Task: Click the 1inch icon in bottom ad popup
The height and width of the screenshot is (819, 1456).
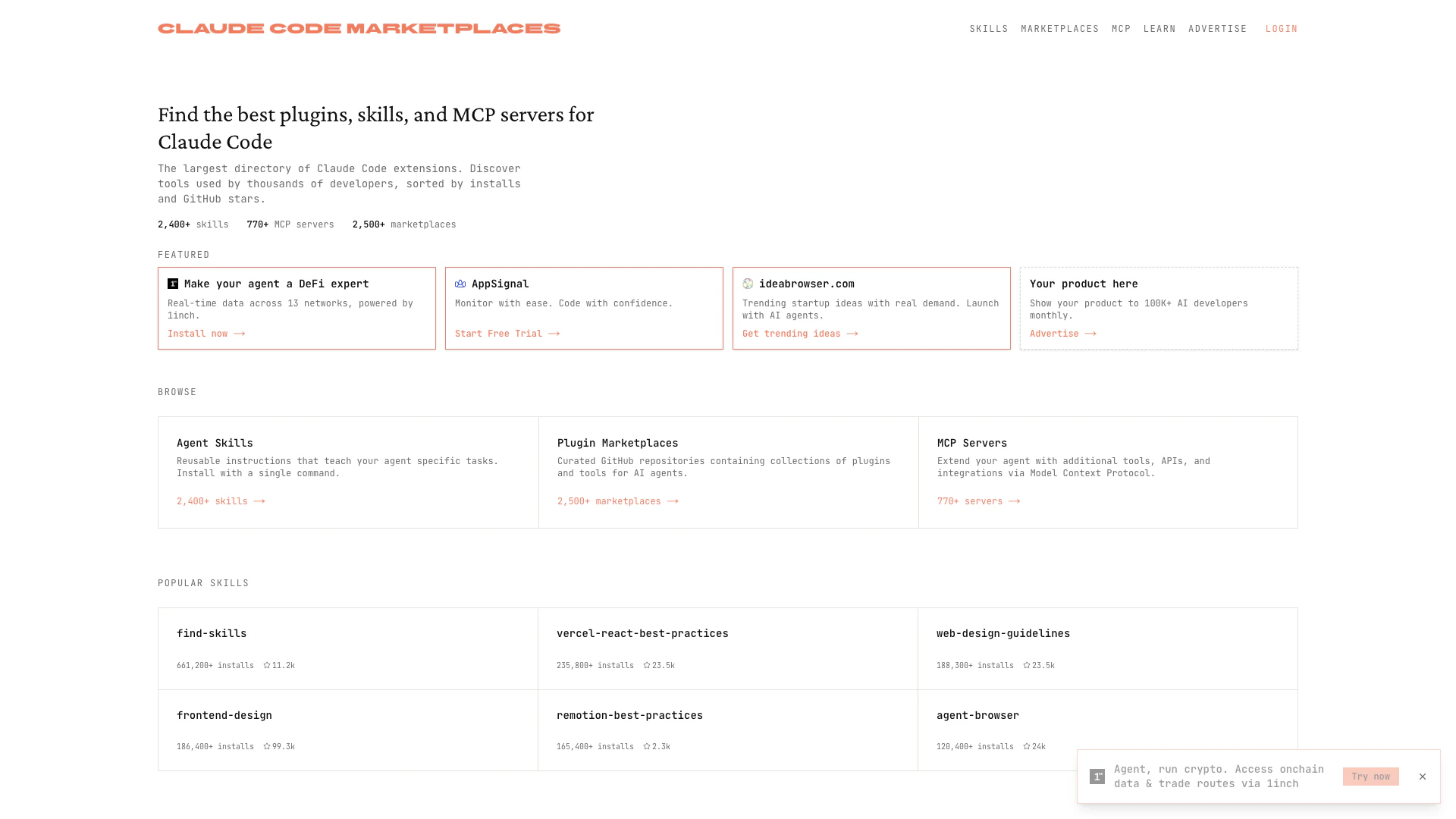Action: click(1097, 777)
